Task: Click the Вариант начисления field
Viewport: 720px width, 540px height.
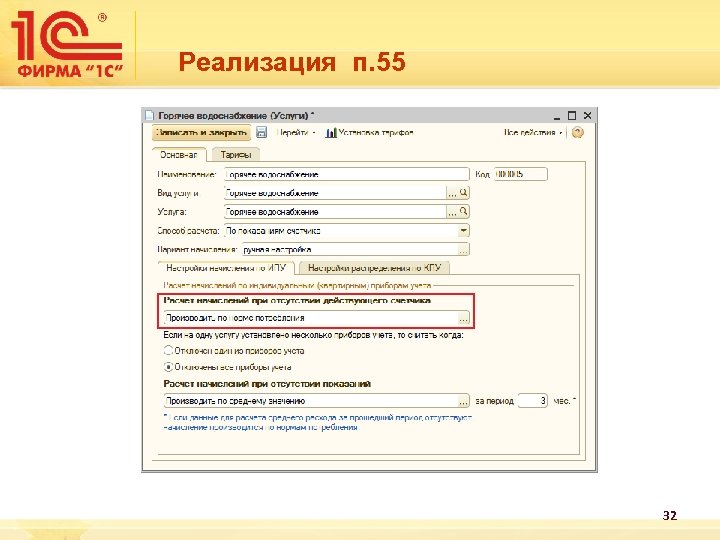Action: [350, 250]
